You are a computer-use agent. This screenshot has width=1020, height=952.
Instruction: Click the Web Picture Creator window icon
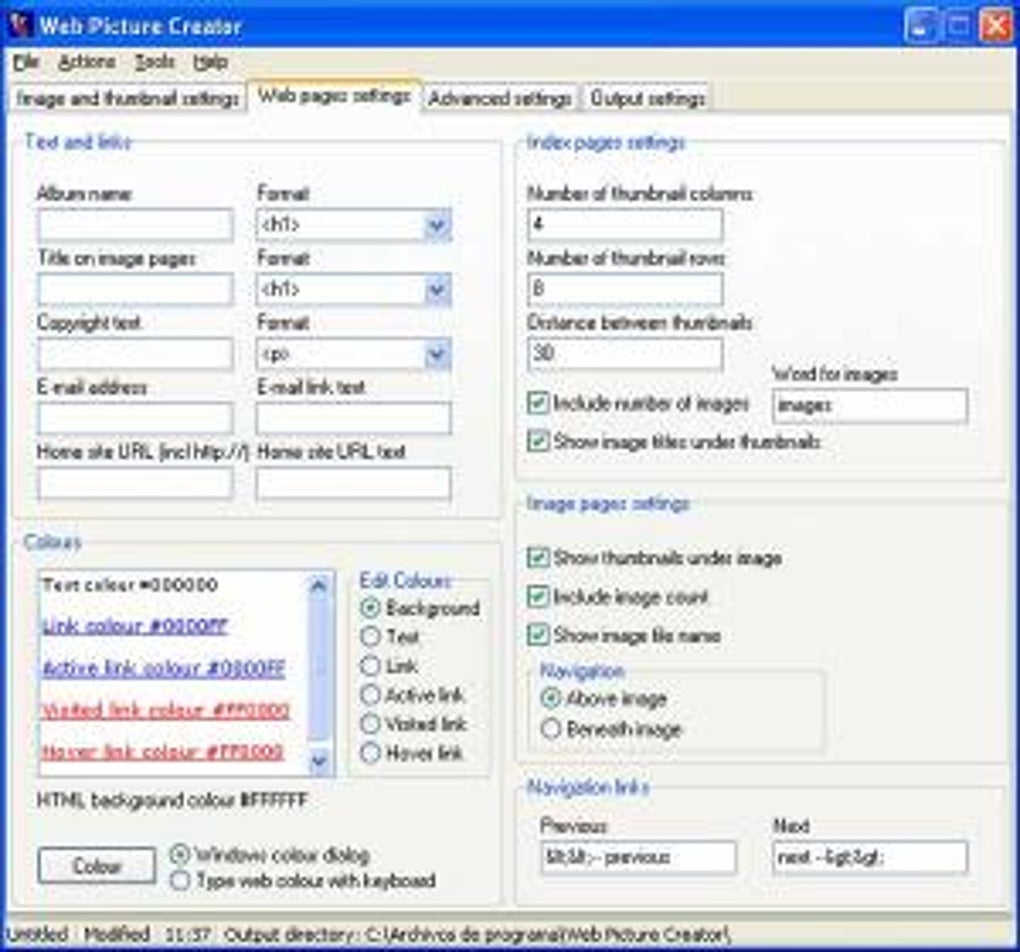(22, 22)
